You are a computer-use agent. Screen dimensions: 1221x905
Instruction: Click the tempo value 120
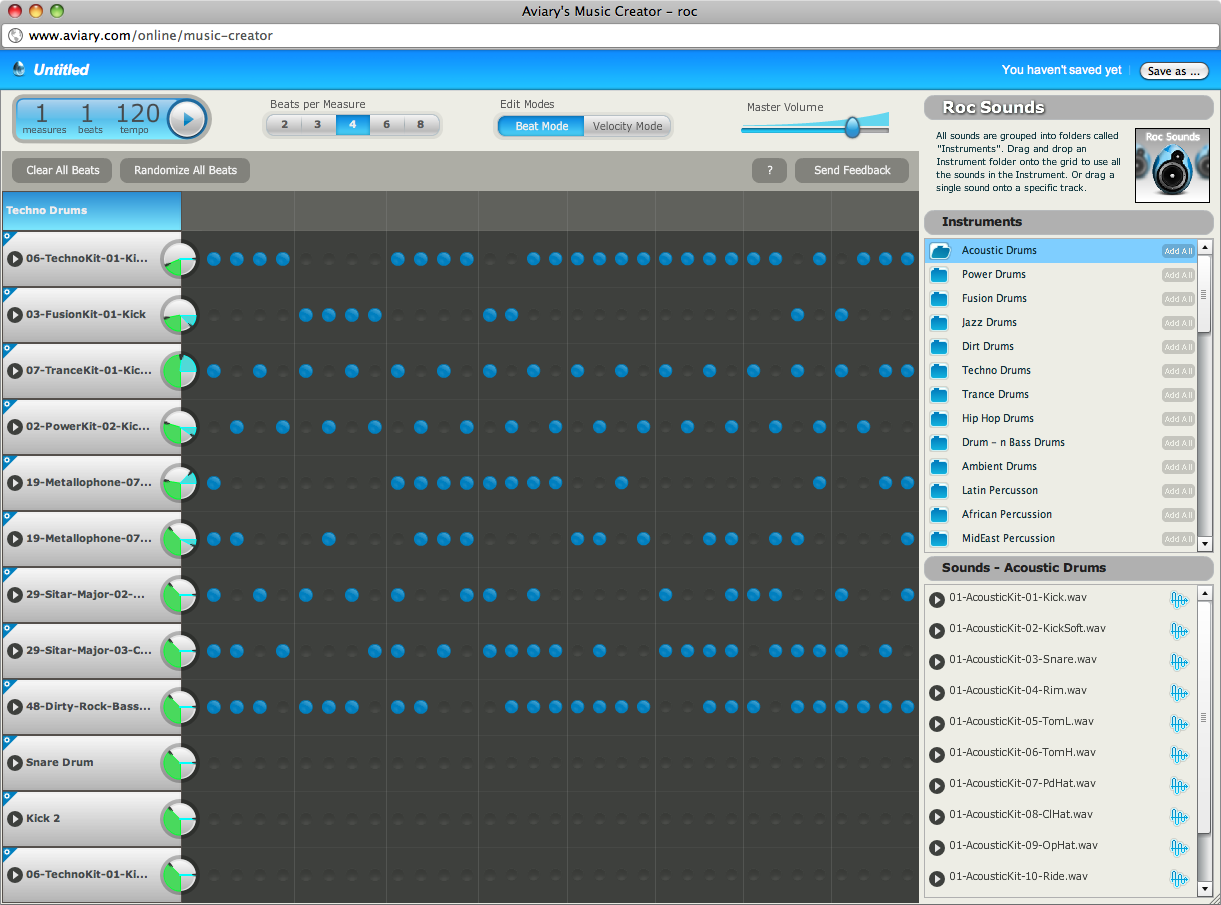[138, 113]
